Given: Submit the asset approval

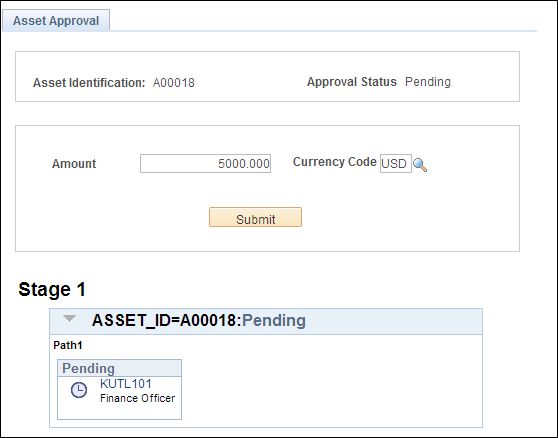Looking at the screenshot, I should (x=255, y=217).
